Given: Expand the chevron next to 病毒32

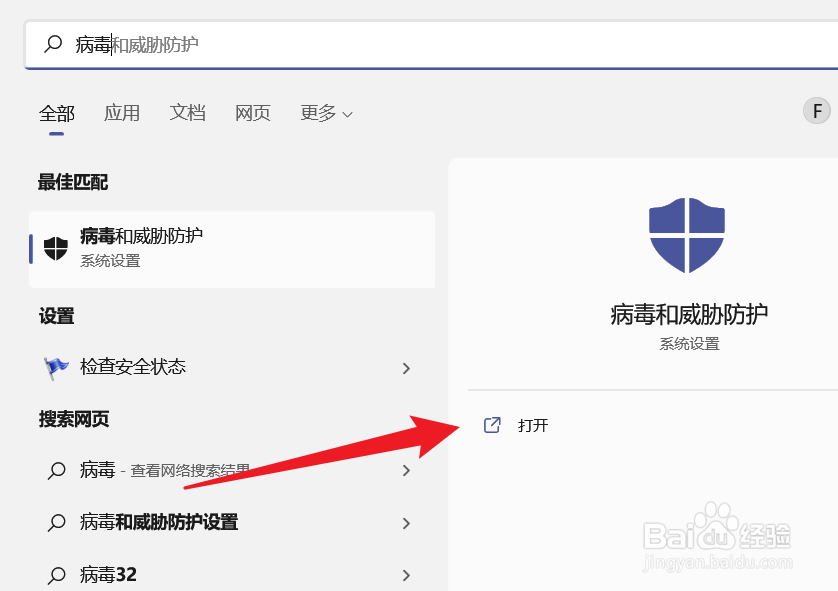Looking at the screenshot, I should 407,573.
